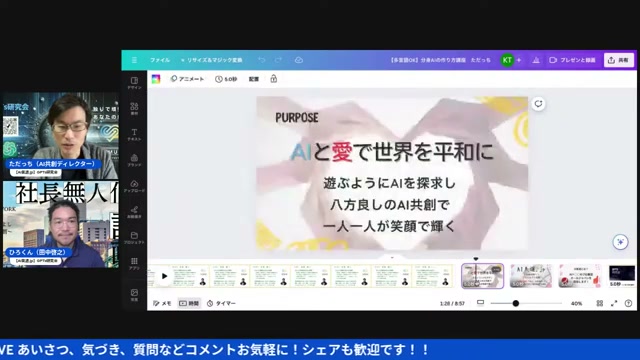Click the presentation title text in header
This screenshot has height=360, width=640.
click(x=440, y=60)
